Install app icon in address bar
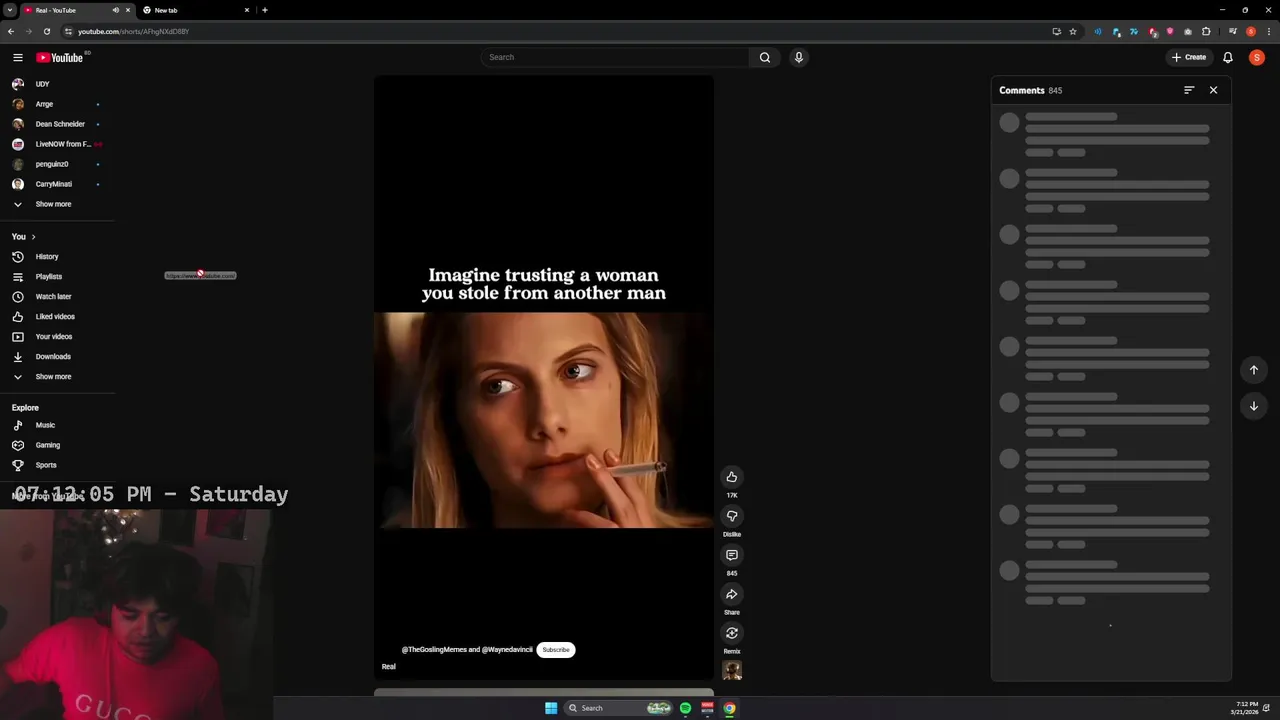 [1056, 31]
